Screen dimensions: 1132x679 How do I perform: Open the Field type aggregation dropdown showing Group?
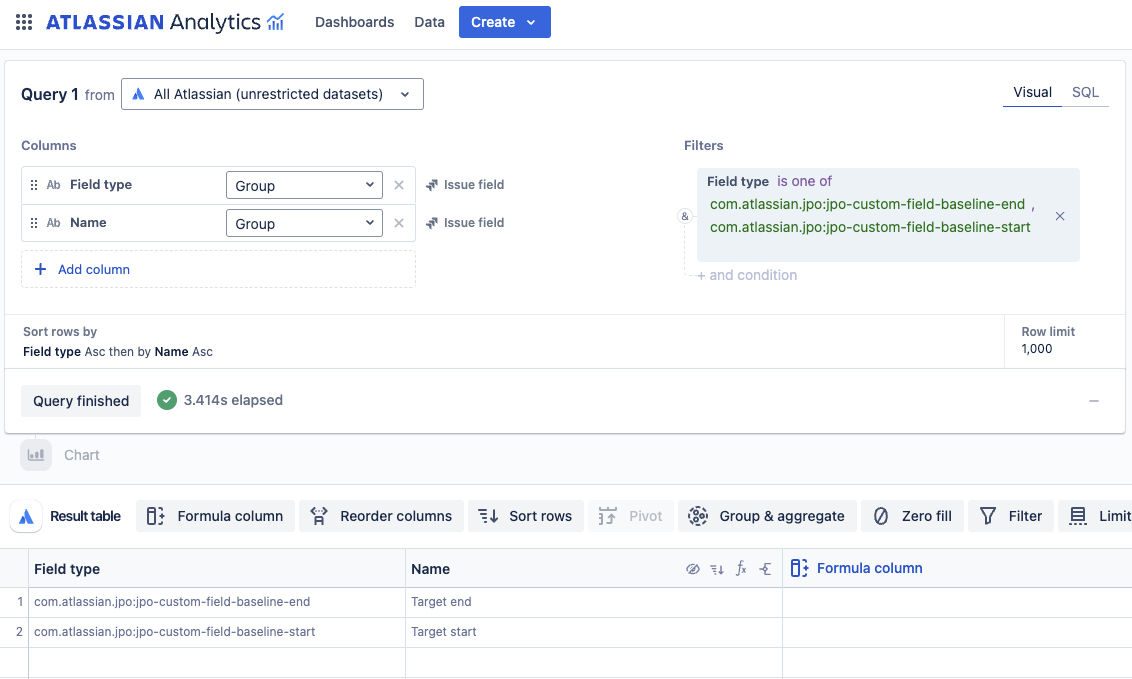point(304,185)
